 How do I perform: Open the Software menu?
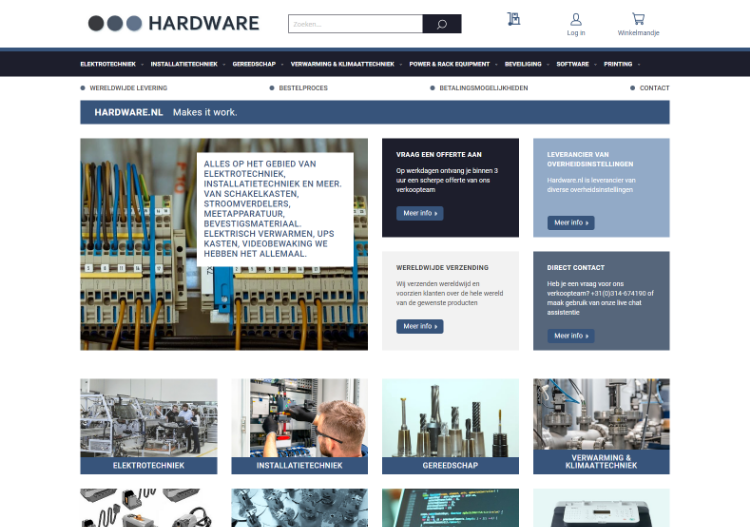[x=573, y=64]
